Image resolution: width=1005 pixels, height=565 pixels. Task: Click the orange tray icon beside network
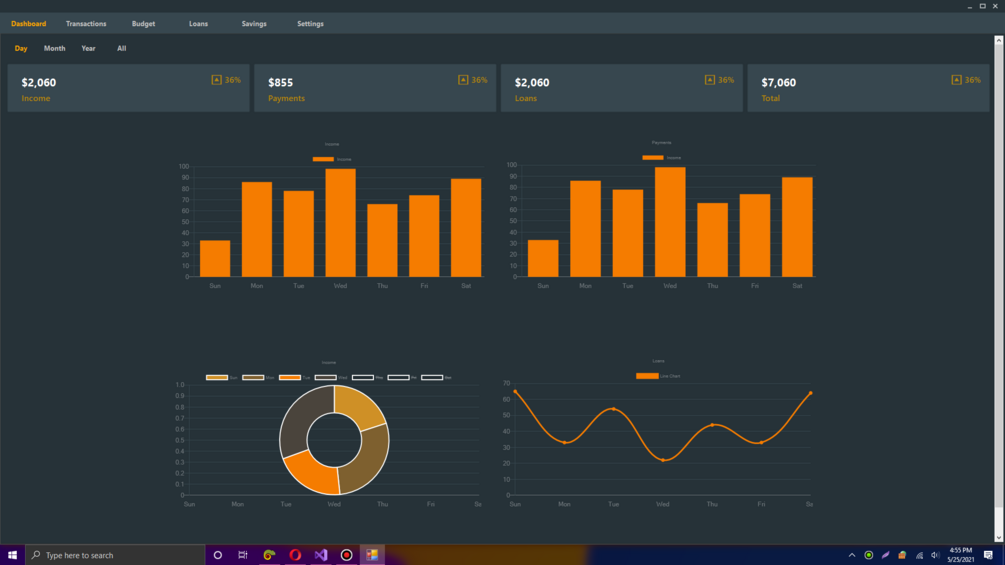[902, 555]
